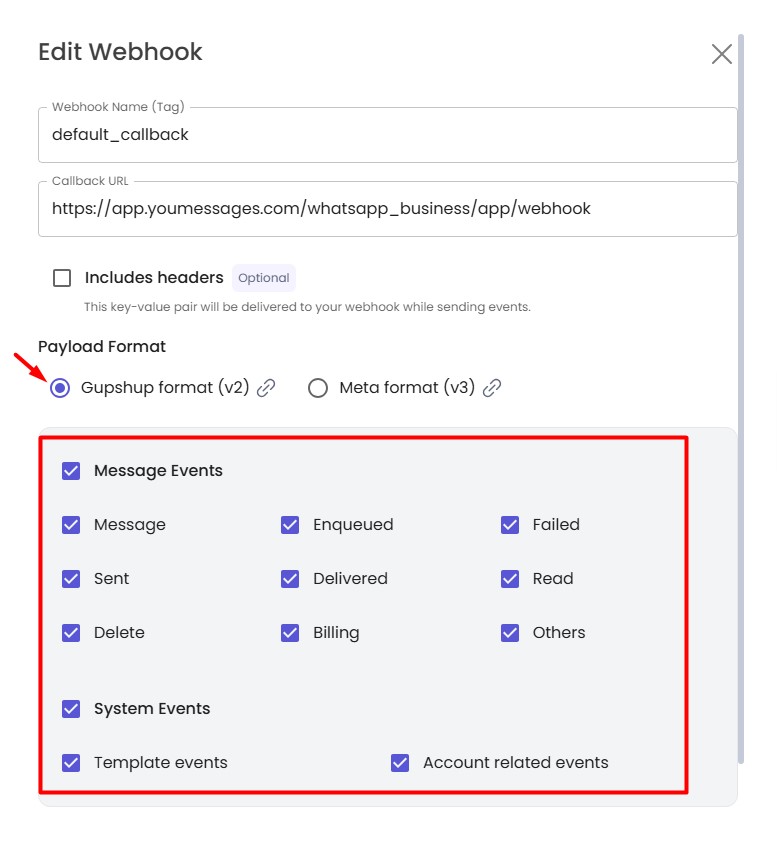Viewport: 777px width, 846px height.
Task: Toggle Account related events checkbox
Action: tap(400, 763)
